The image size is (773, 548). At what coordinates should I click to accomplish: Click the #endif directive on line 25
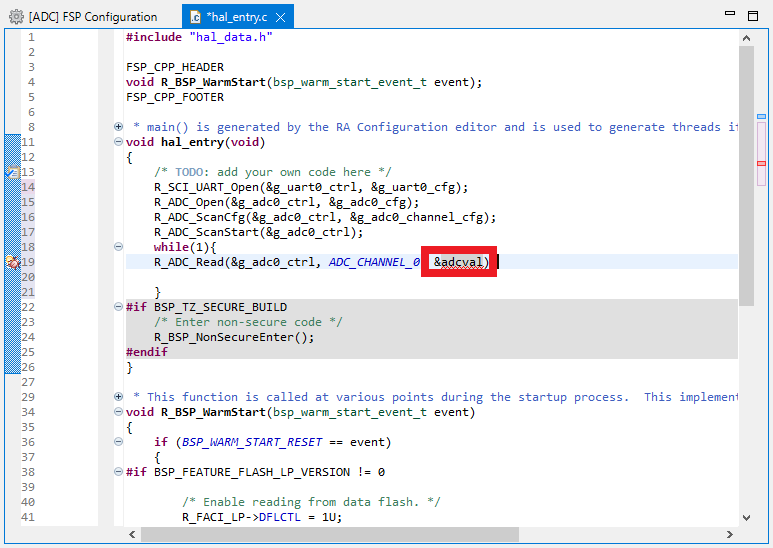(x=147, y=352)
